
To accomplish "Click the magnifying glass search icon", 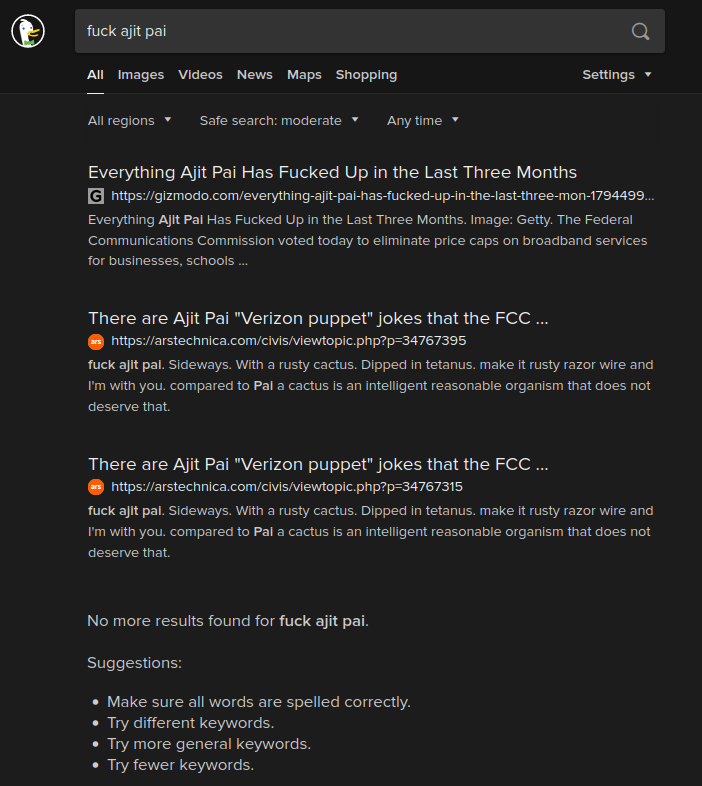I will pyautogui.click(x=640, y=31).
